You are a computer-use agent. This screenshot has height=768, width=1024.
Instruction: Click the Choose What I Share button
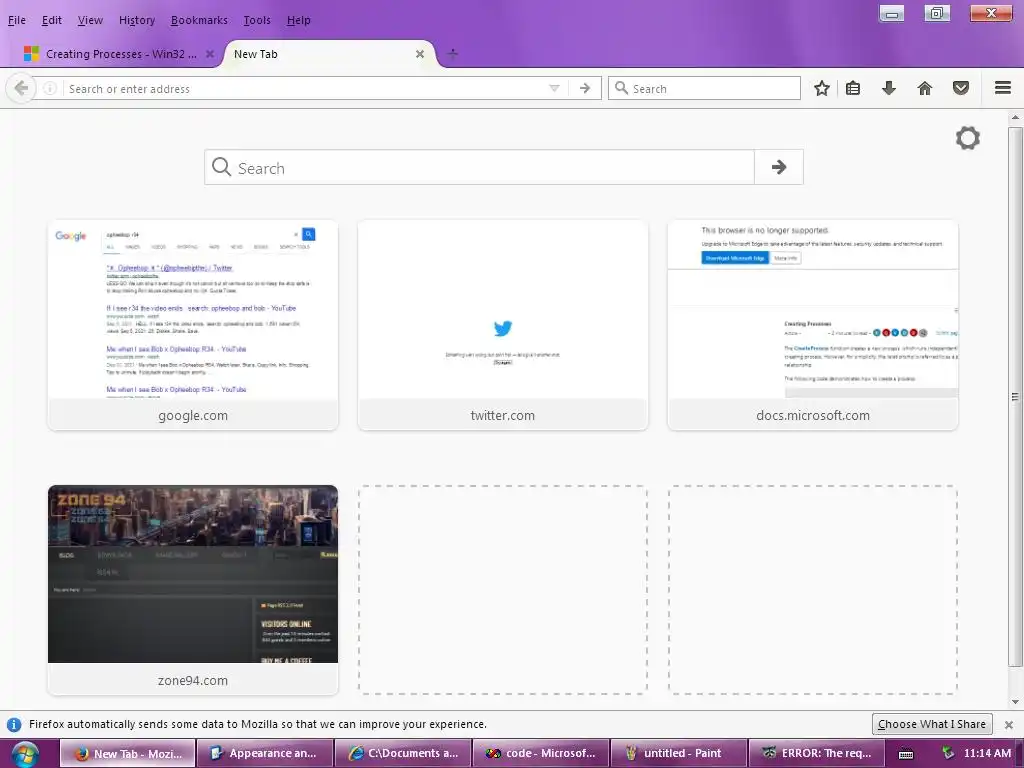click(932, 724)
